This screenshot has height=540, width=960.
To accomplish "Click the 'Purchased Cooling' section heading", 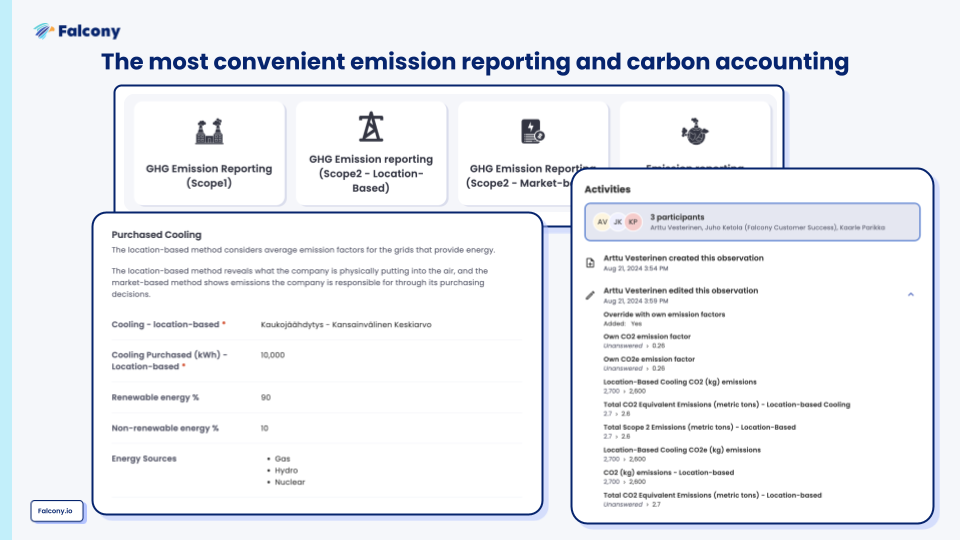I will pos(156,234).
